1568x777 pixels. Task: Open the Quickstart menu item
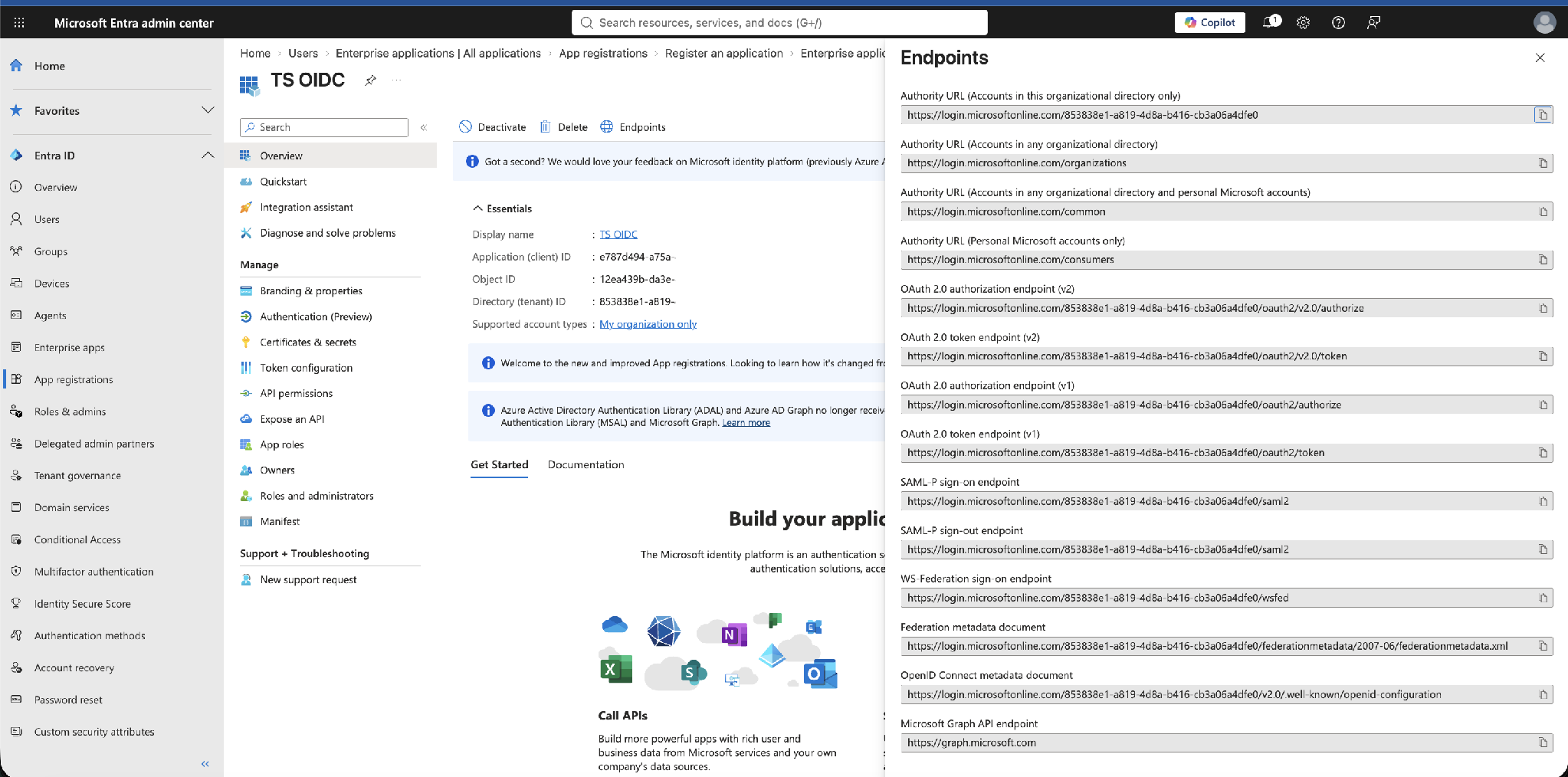(284, 182)
